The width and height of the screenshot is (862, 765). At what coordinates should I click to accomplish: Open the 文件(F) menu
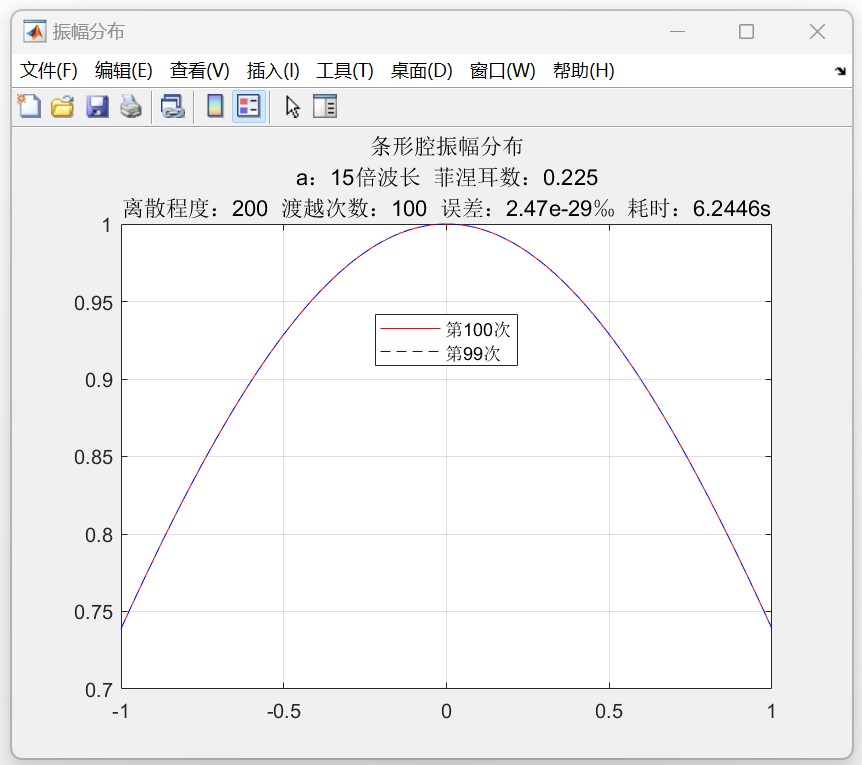pyautogui.click(x=49, y=70)
